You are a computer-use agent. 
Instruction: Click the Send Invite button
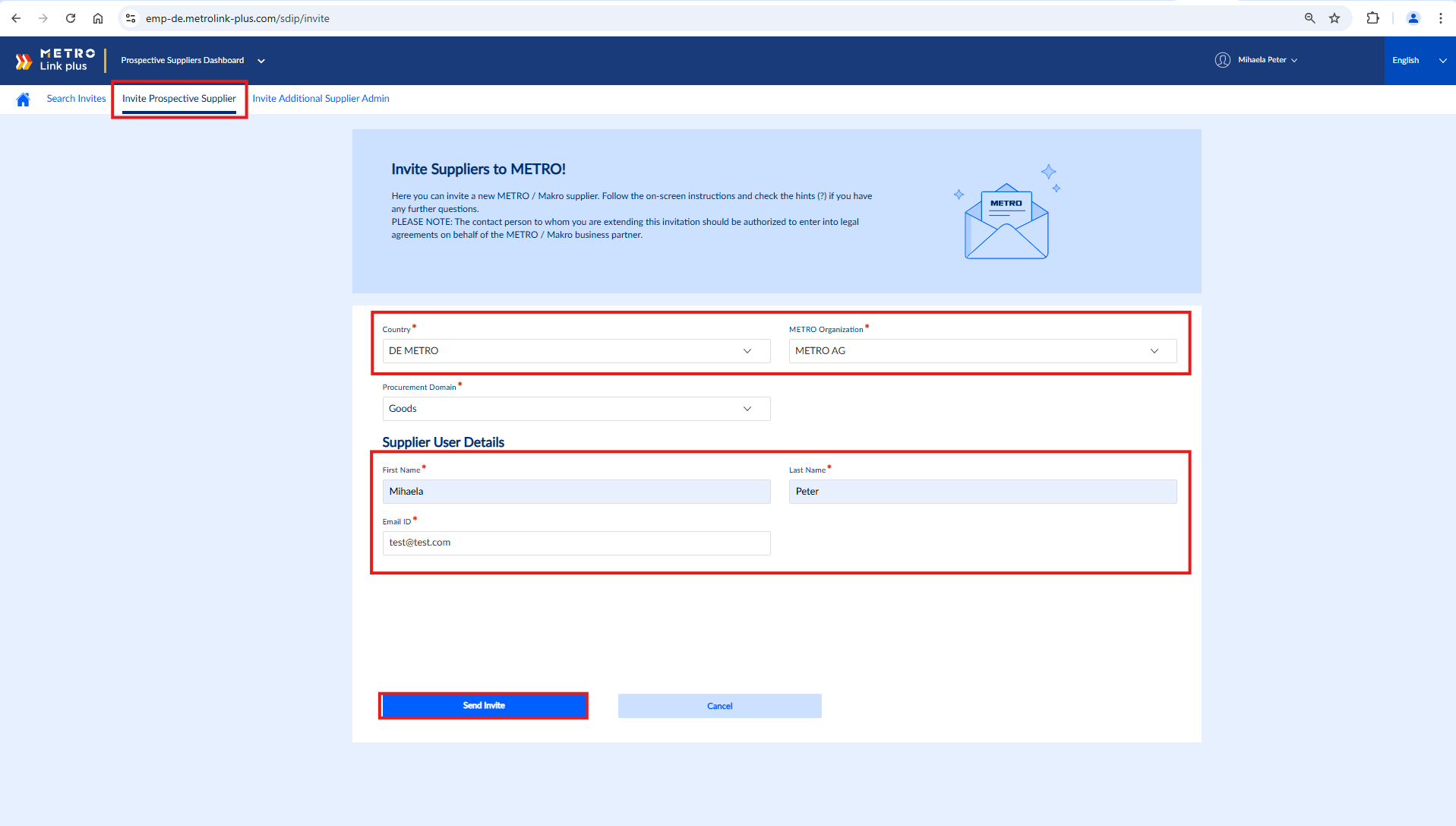(x=484, y=706)
